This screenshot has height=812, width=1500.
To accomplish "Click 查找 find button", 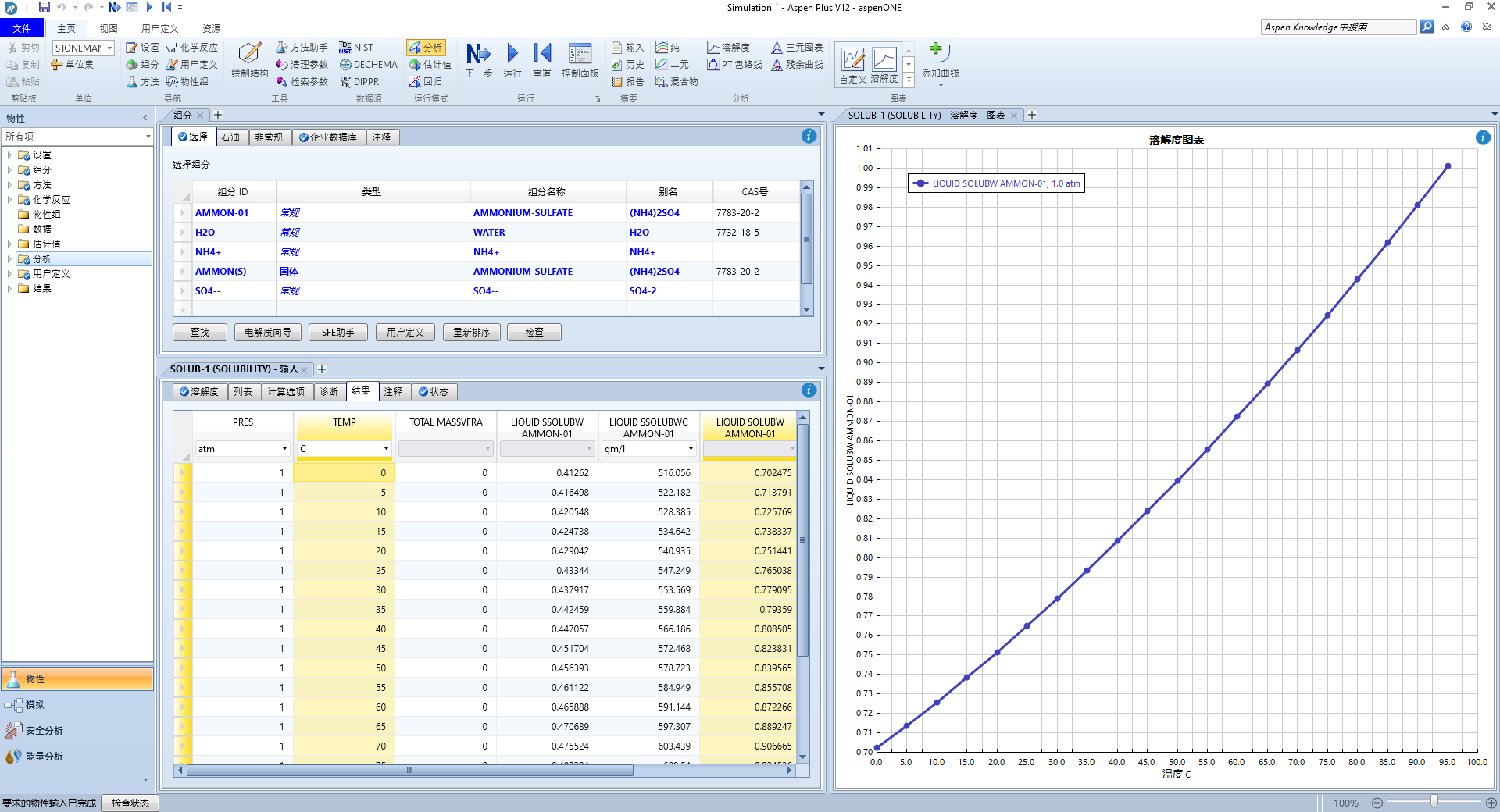I will point(200,333).
